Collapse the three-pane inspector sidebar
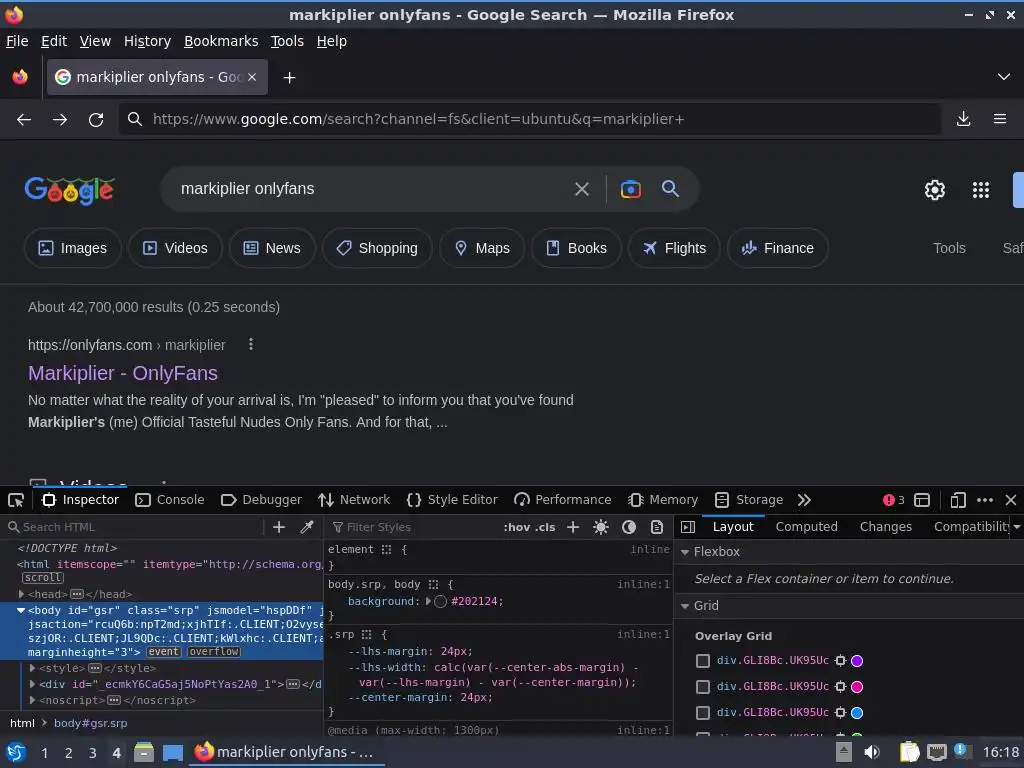The width and height of the screenshot is (1024, 768). point(688,527)
